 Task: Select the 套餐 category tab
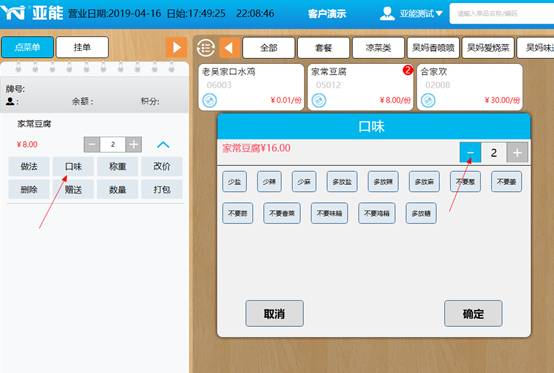coord(323,48)
